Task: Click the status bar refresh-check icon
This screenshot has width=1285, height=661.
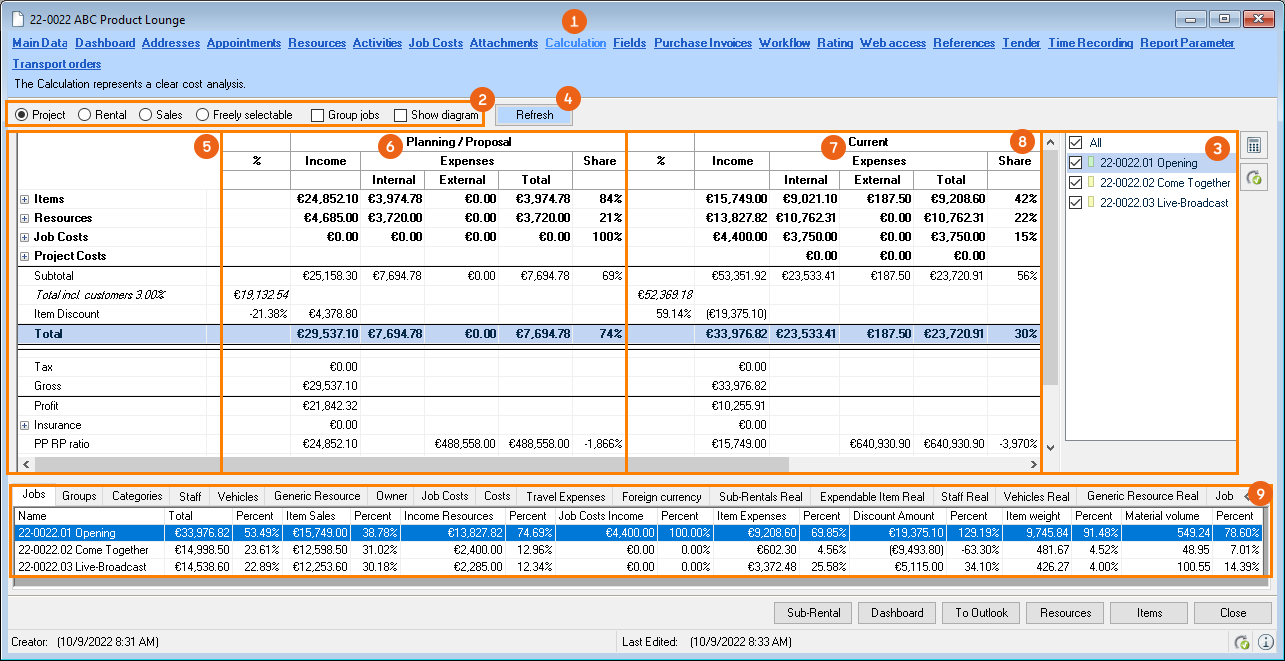Action: tap(1242, 642)
